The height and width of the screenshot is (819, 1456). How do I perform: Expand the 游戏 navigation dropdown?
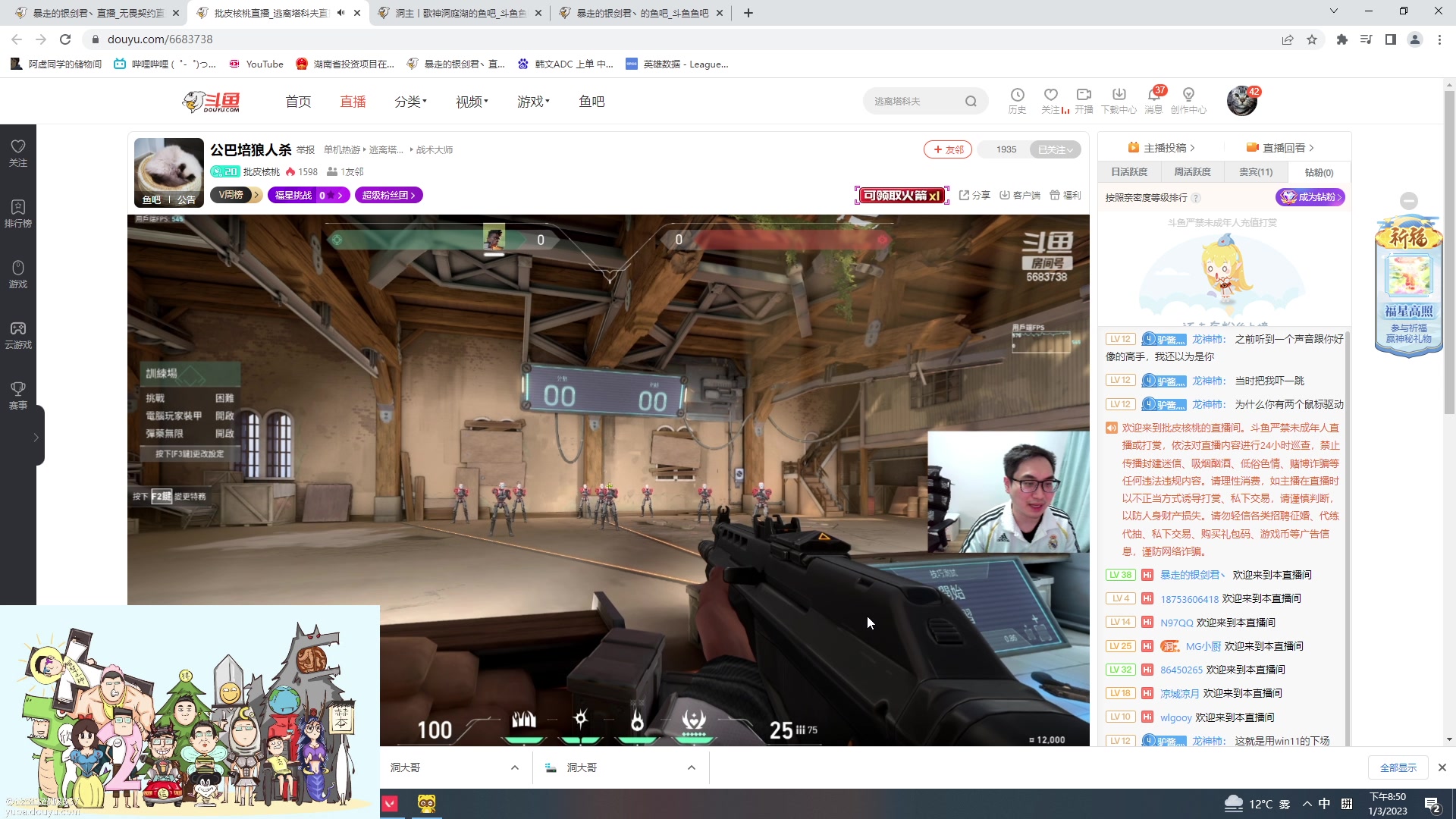click(x=533, y=102)
